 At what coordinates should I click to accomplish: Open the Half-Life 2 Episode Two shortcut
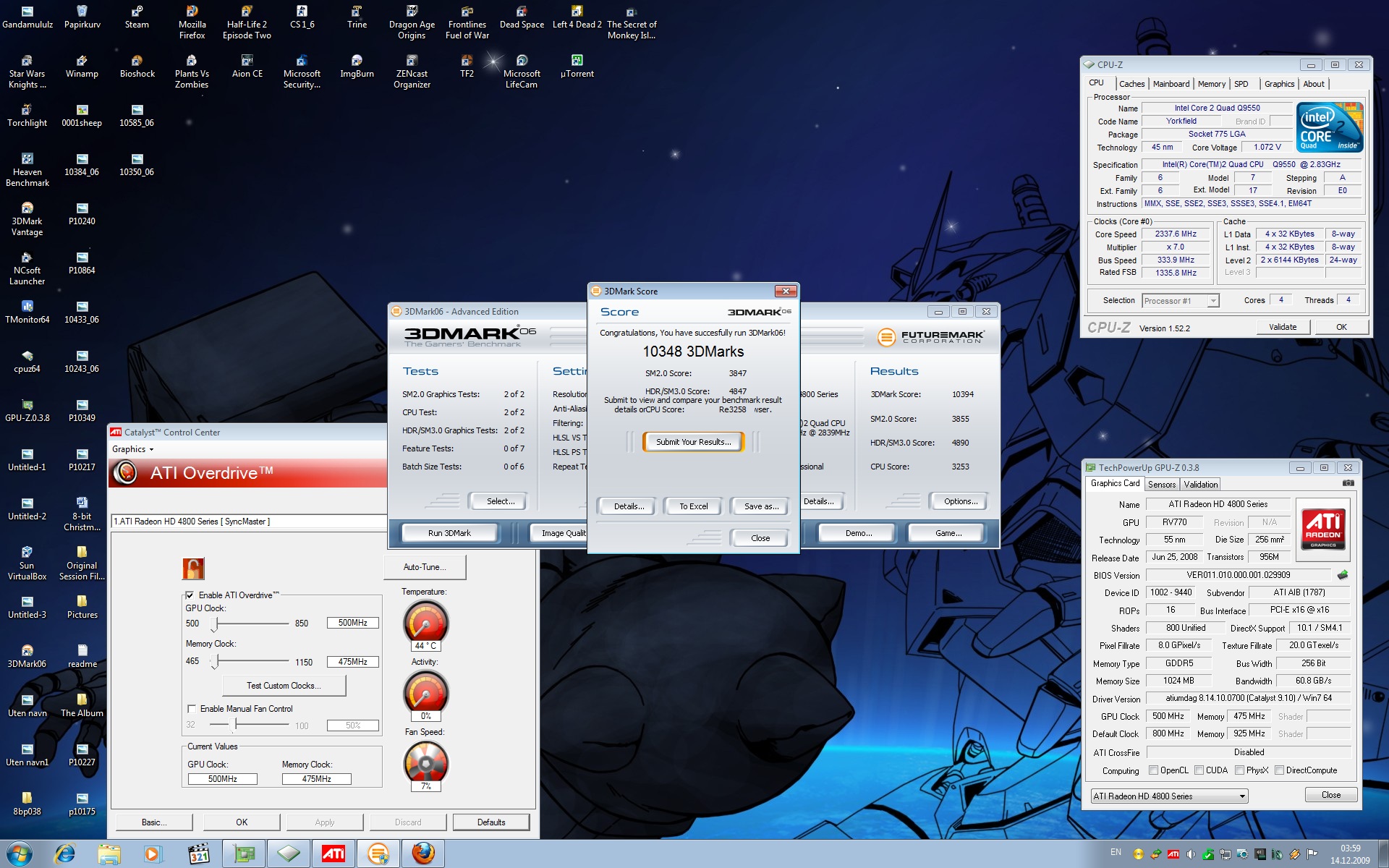(247, 22)
